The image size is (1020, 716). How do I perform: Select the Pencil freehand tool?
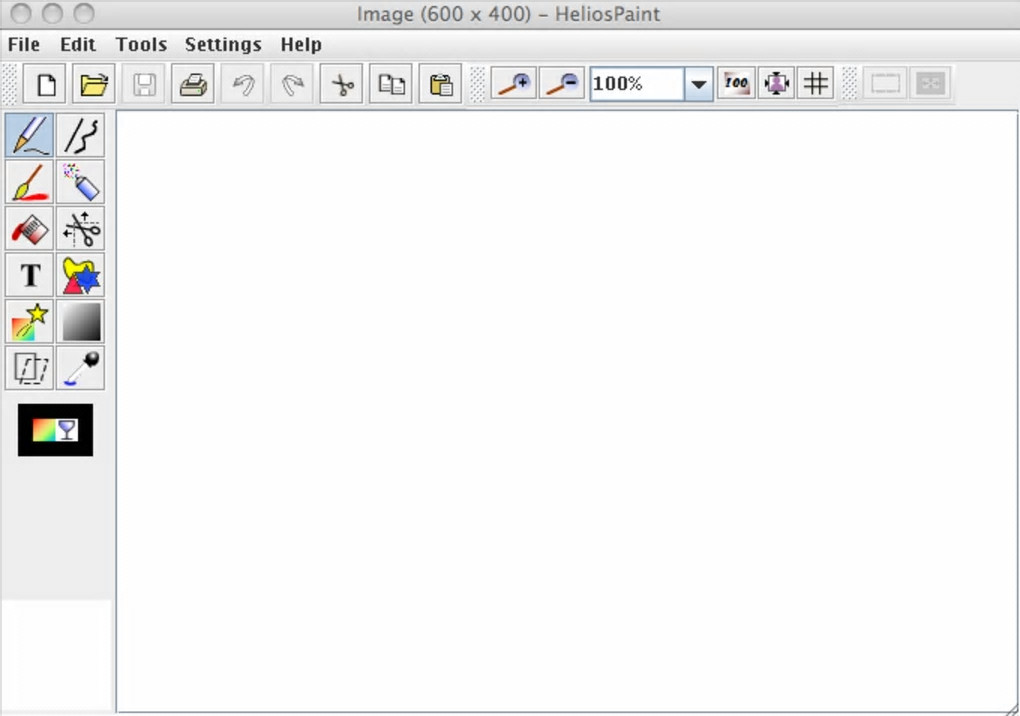(x=29, y=135)
